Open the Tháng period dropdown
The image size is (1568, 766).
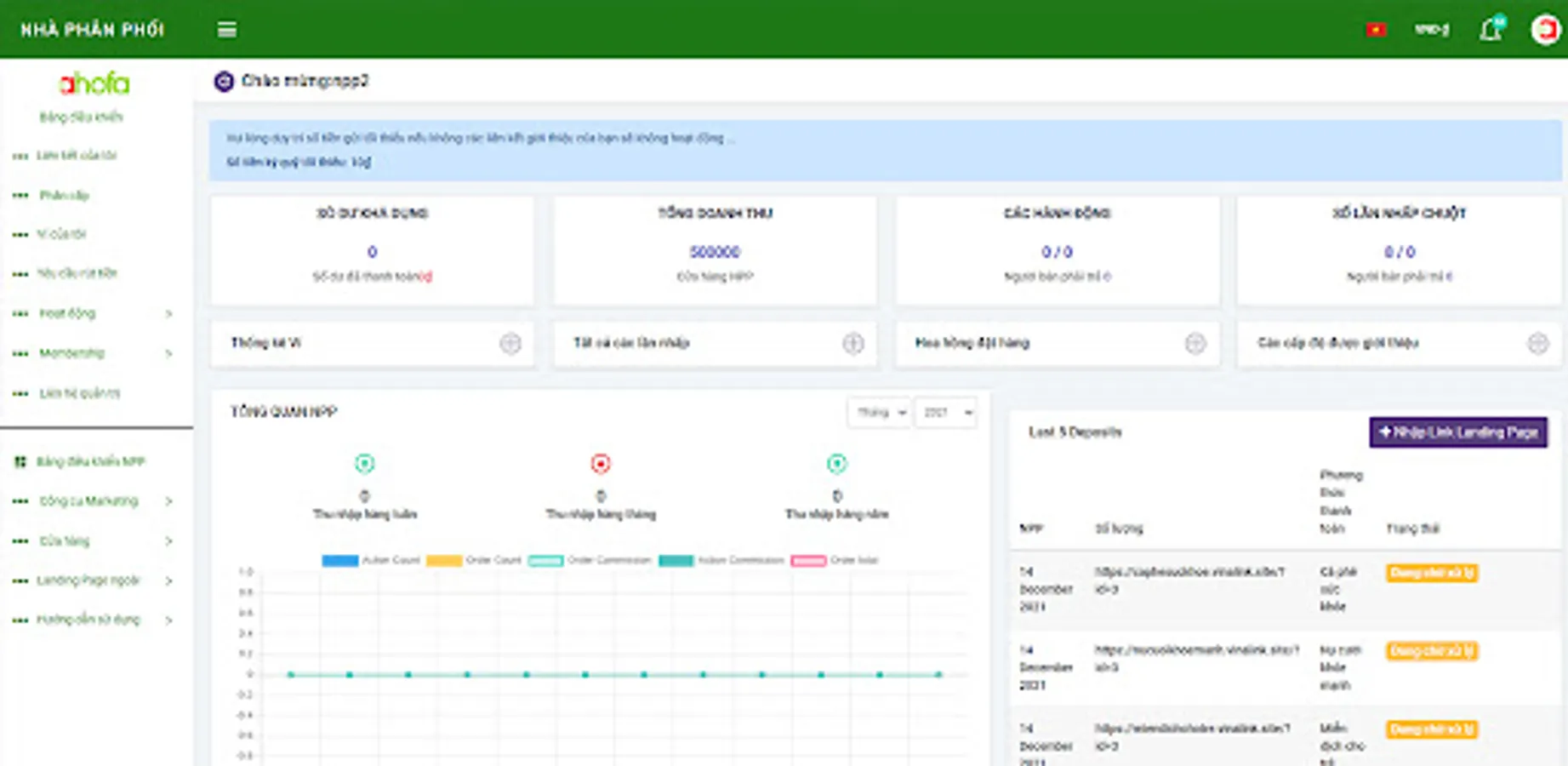(x=879, y=413)
